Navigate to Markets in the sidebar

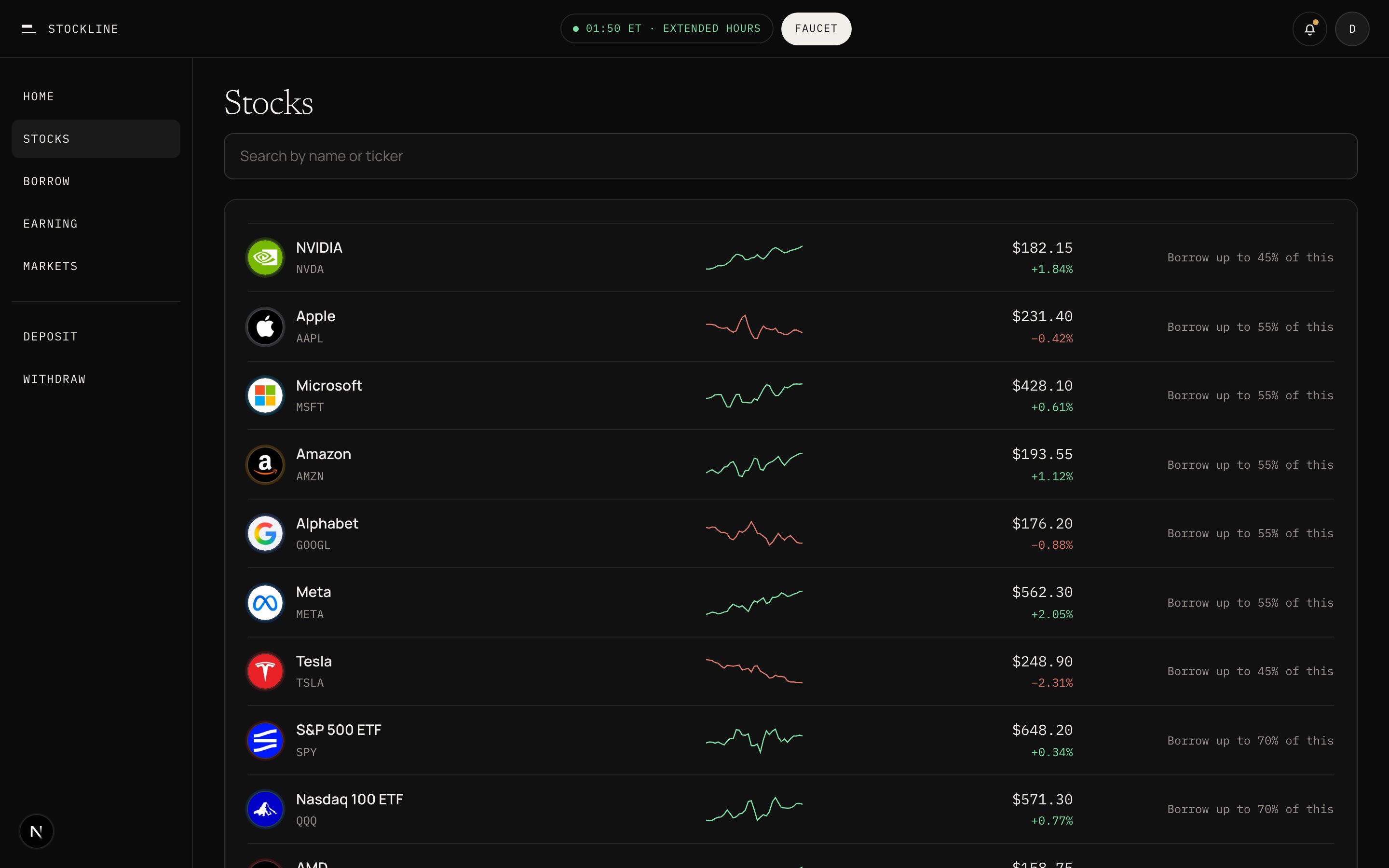[96, 266]
